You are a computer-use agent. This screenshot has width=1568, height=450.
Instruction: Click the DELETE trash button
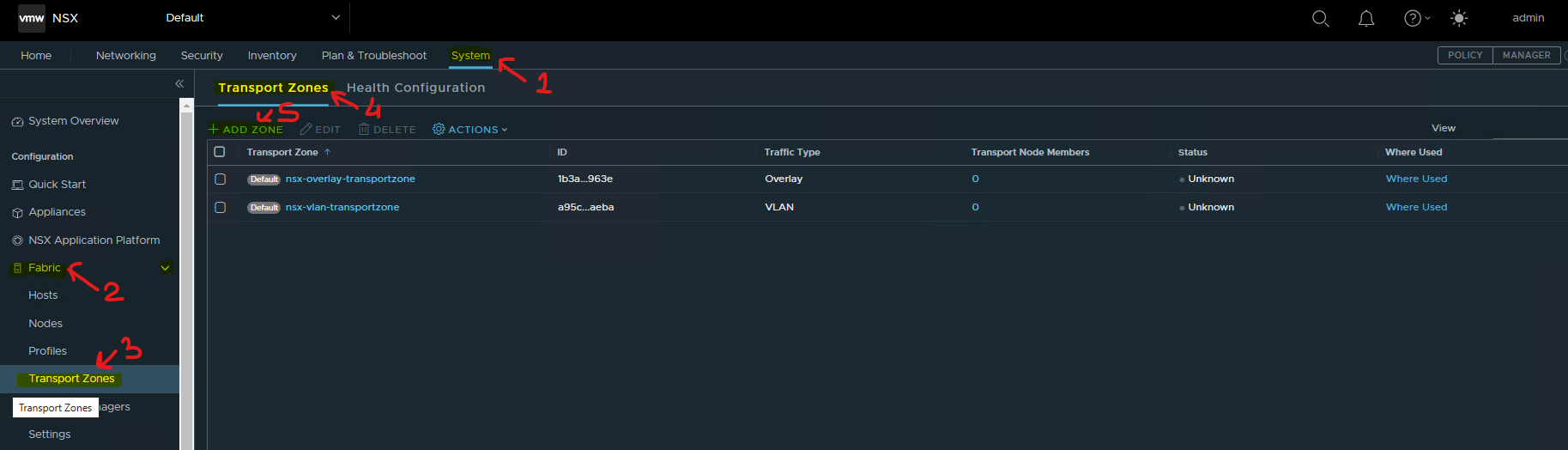tap(387, 130)
